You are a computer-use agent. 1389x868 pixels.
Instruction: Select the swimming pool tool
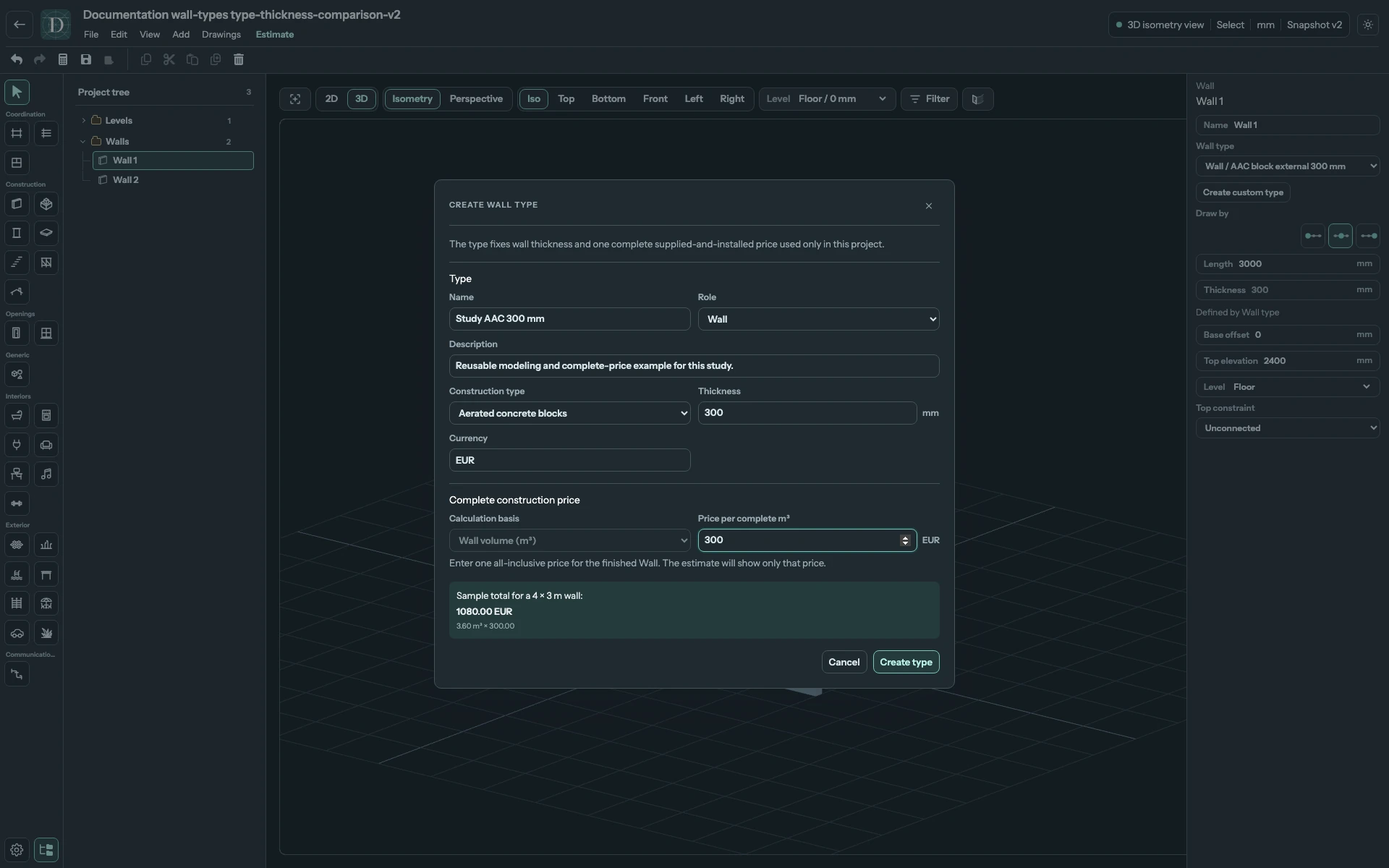point(17,574)
